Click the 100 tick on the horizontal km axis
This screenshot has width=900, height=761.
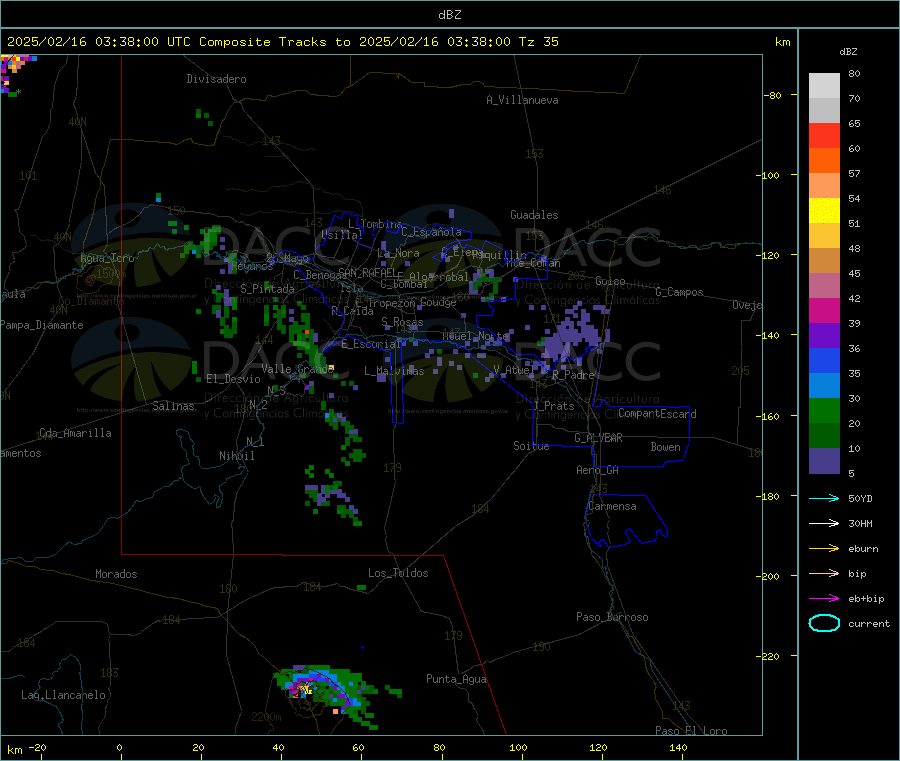pos(518,747)
